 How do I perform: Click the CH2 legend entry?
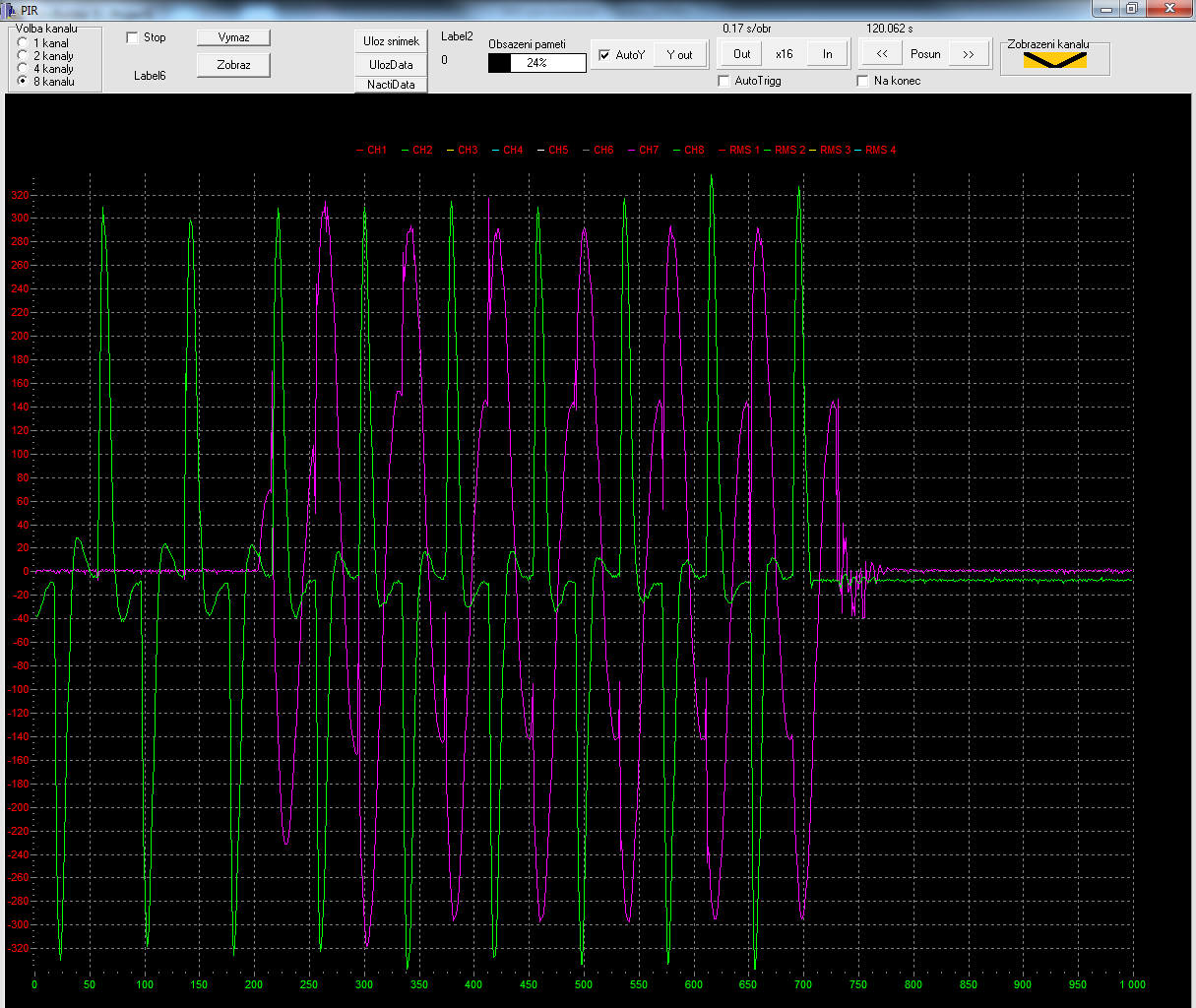point(417,150)
